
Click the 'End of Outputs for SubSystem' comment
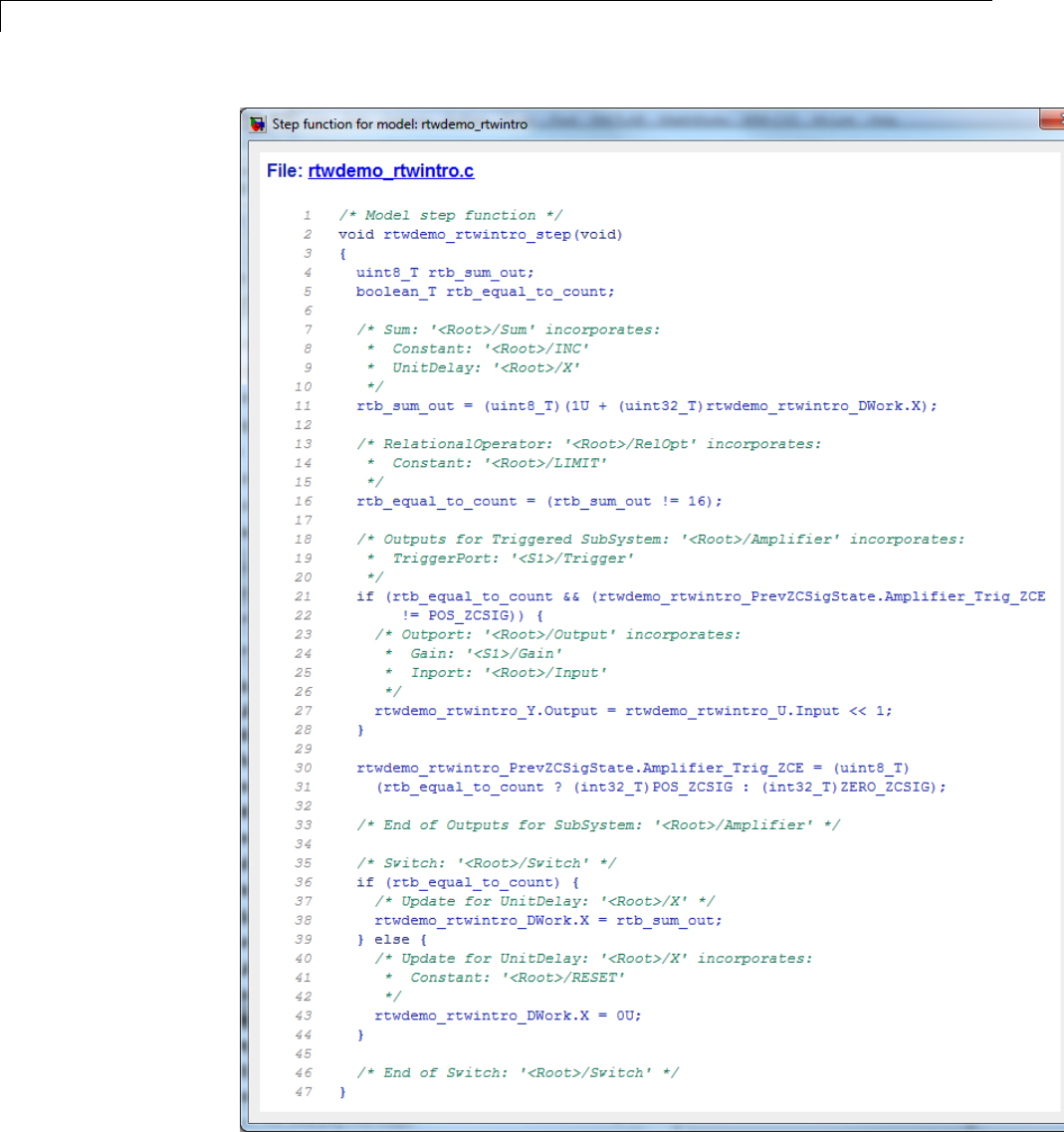click(x=597, y=825)
